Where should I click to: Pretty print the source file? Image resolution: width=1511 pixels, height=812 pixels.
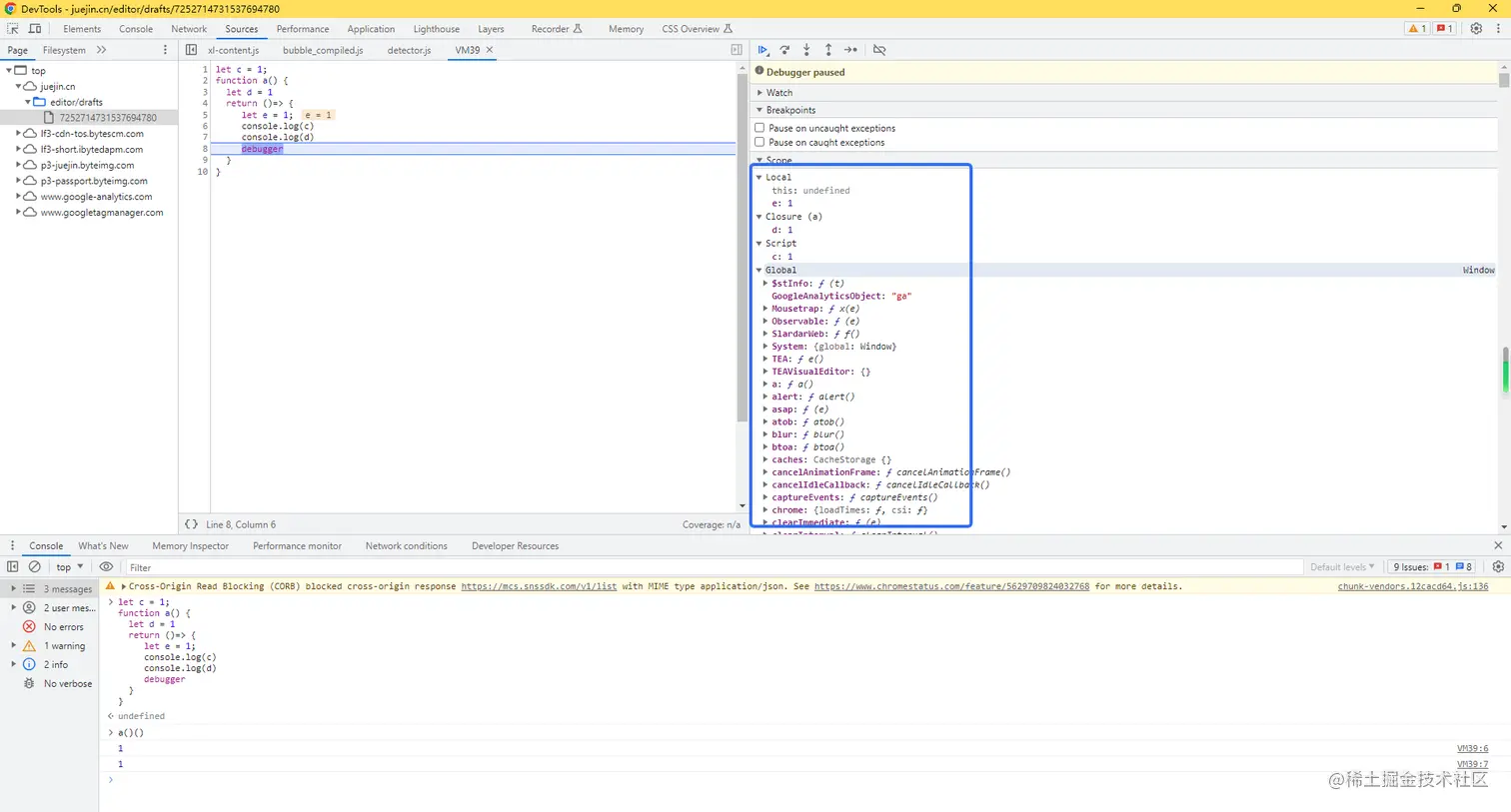click(x=191, y=524)
